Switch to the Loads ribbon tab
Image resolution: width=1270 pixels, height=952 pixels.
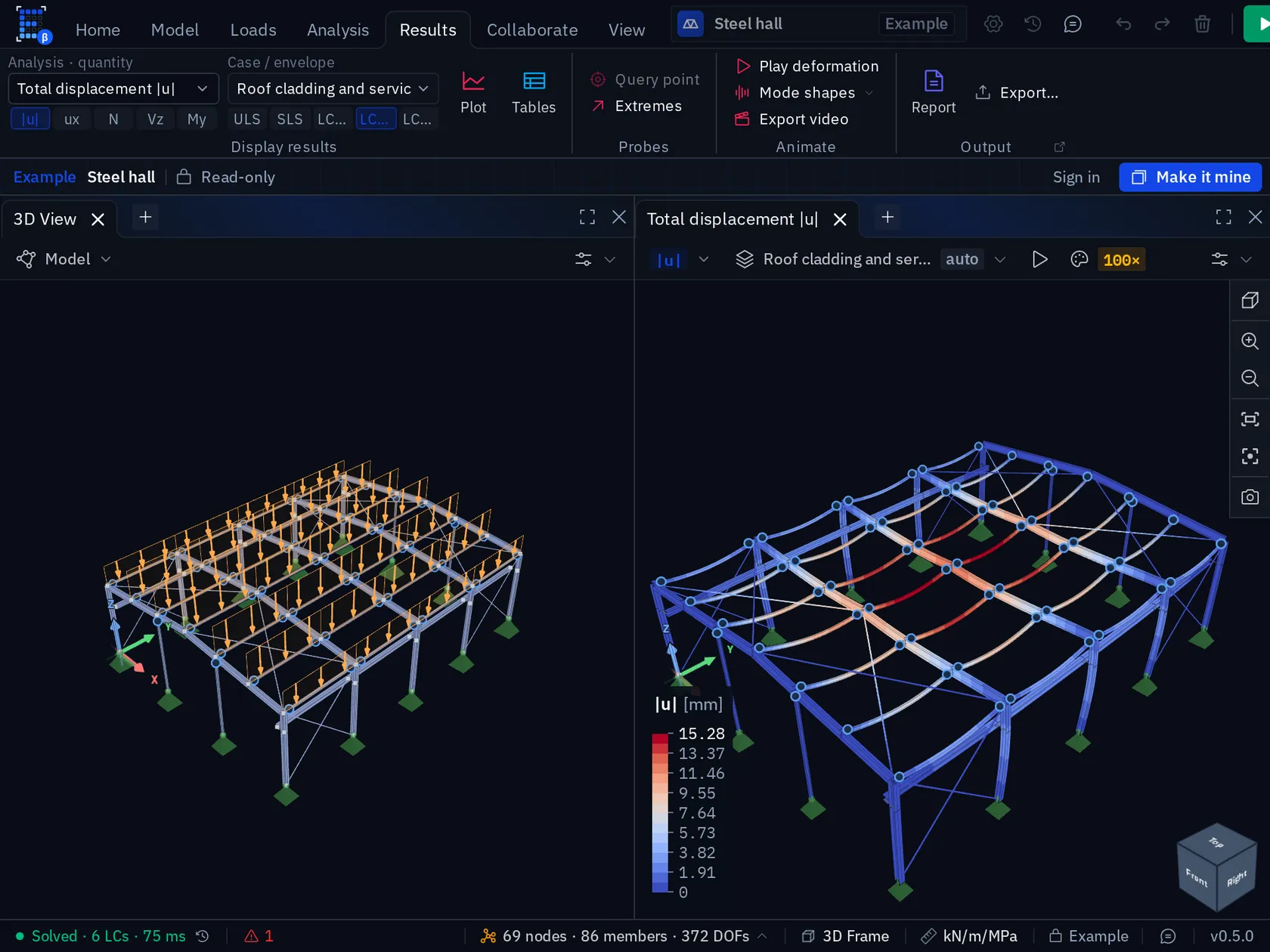pyautogui.click(x=252, y=29)
